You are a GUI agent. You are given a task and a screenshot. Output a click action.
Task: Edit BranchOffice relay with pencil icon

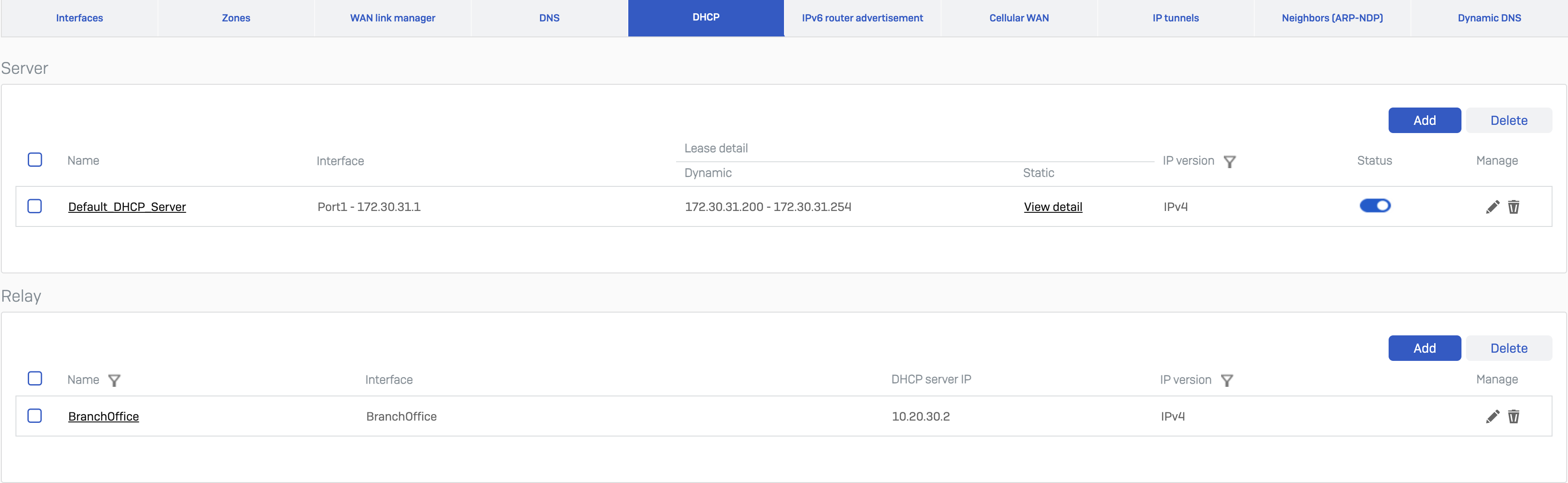point(1492,416)
